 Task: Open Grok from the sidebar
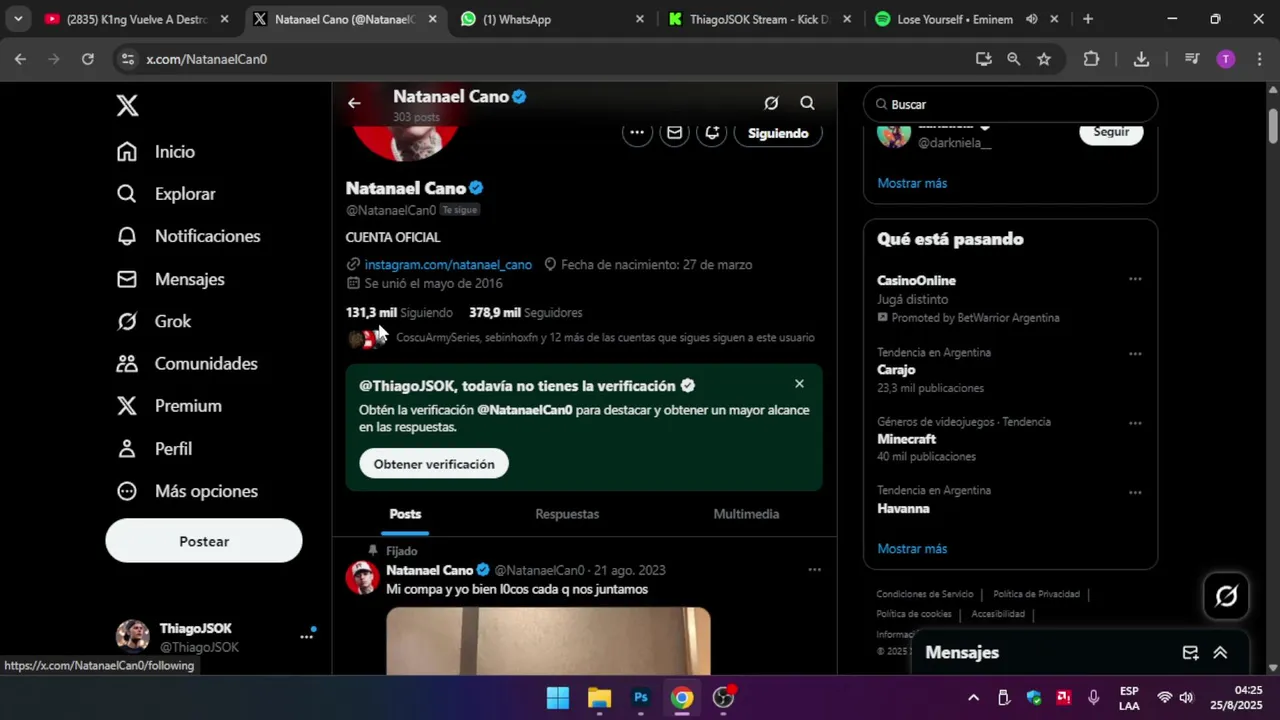coord(153,321)
